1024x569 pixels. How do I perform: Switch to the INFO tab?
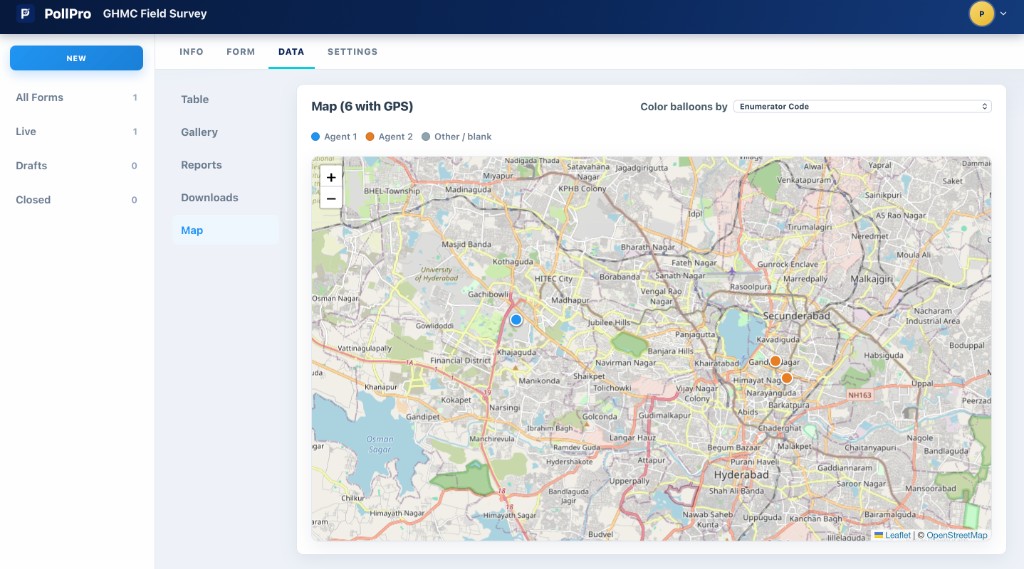pos(191,52)
